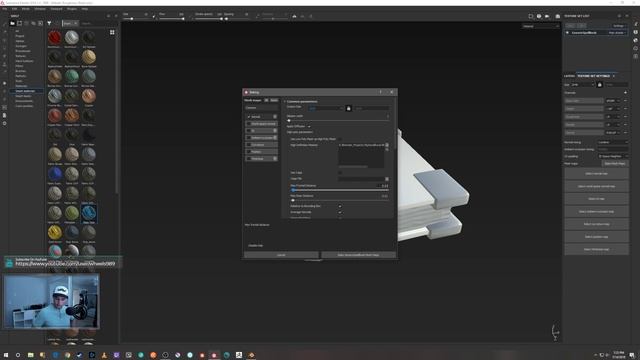Check the Curvature mesh map
Image resolution: width=640 pixels, height=360 pixels.
tap(249, 144)
